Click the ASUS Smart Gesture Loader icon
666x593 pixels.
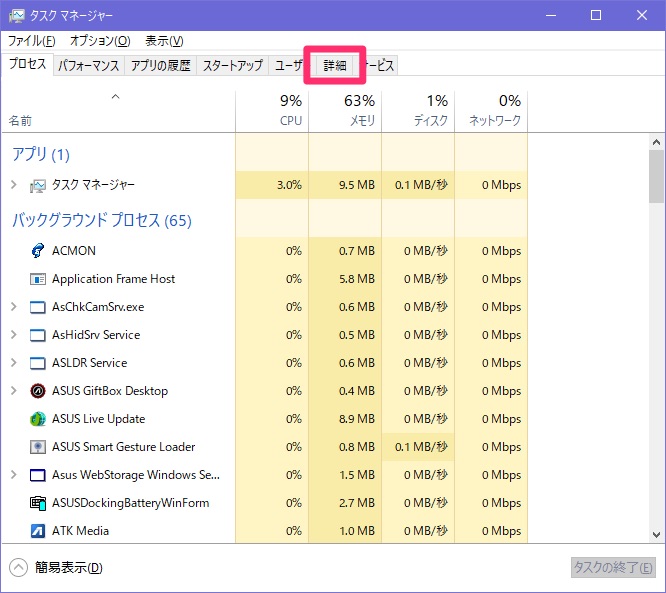37,447
